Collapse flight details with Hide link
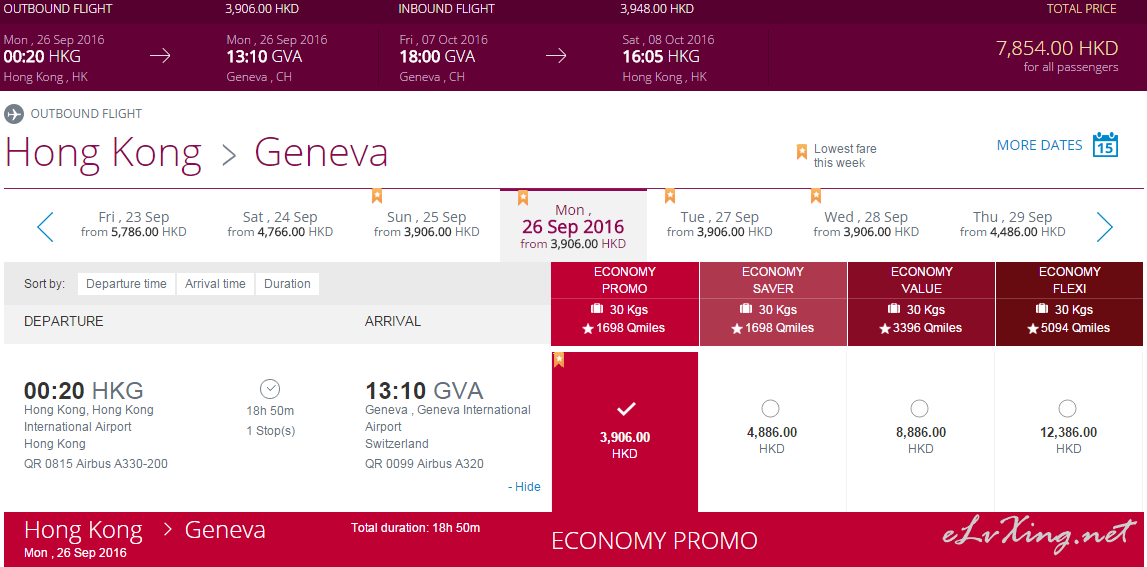 pos(524,487)
